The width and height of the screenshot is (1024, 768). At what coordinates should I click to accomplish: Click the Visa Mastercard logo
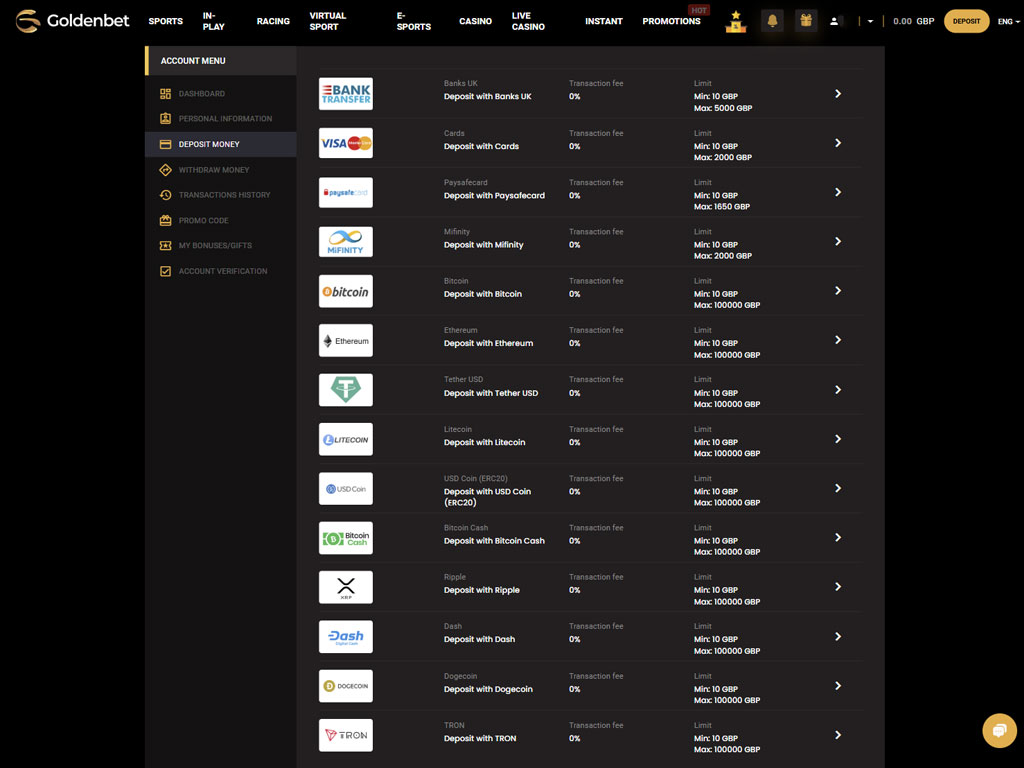[x=345, y=143]
